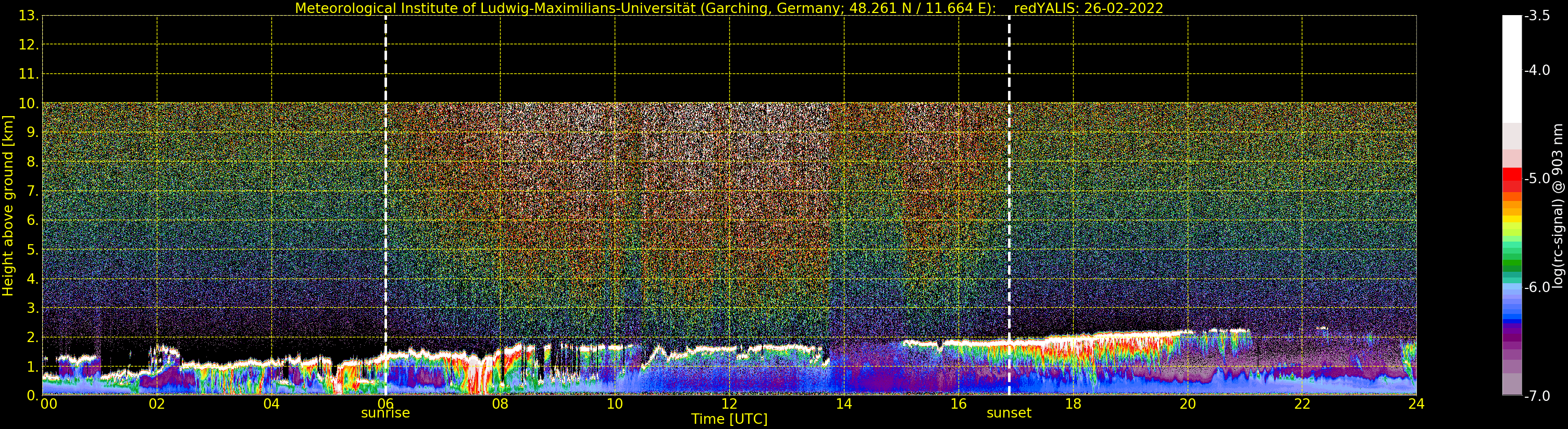This screenshot has width=1568, height=429.
Task: Click the height tick label '12.' on the y-axis
Action: [29, 45]
